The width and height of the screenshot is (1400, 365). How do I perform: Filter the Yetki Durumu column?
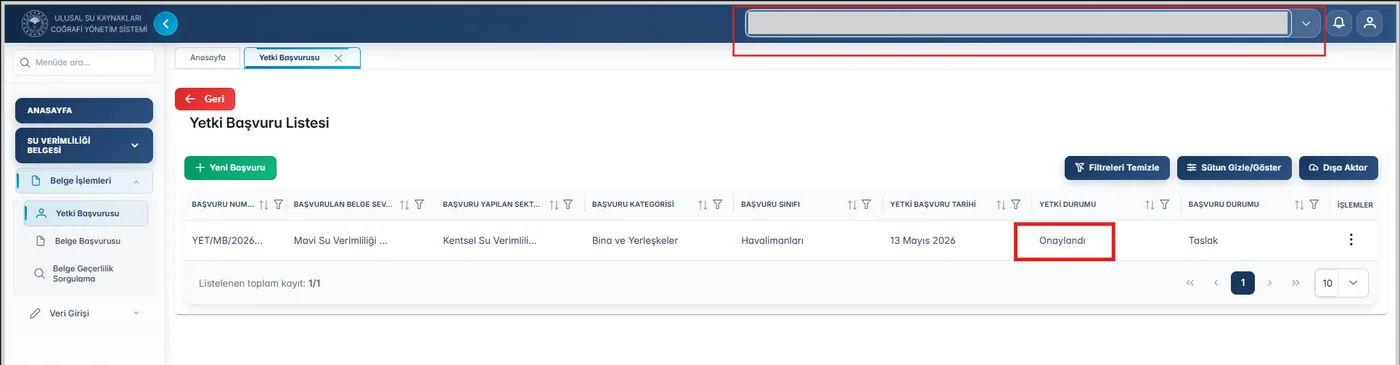coord(1165,204)
